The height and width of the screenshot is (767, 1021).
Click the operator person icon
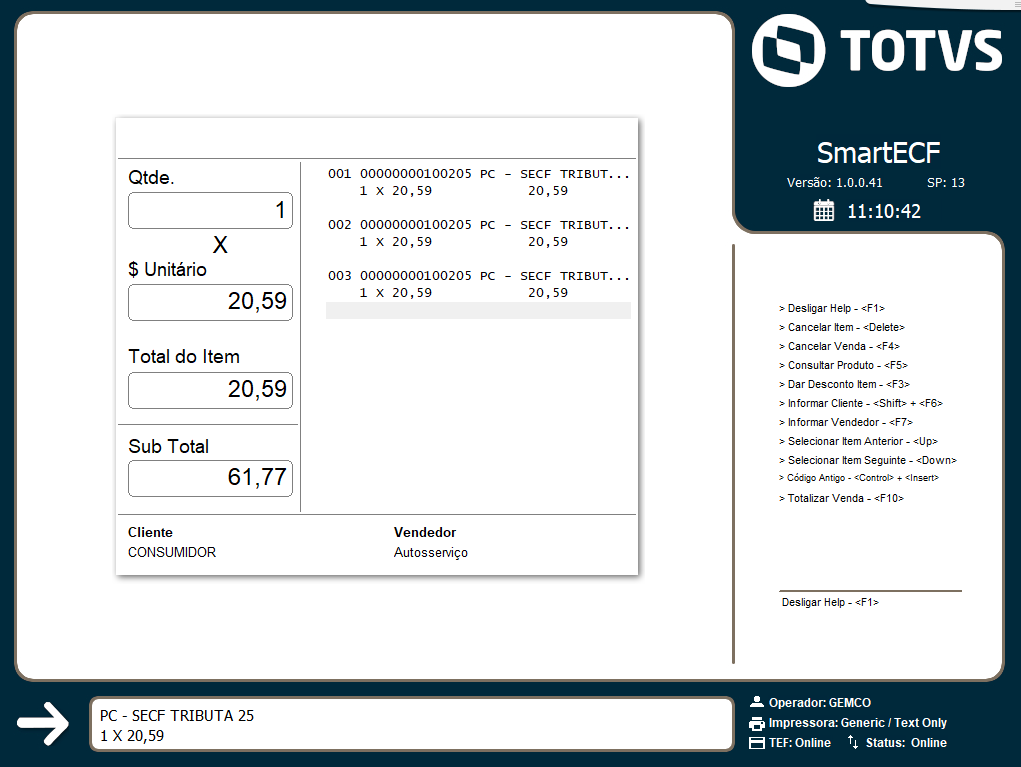[757, 702]
